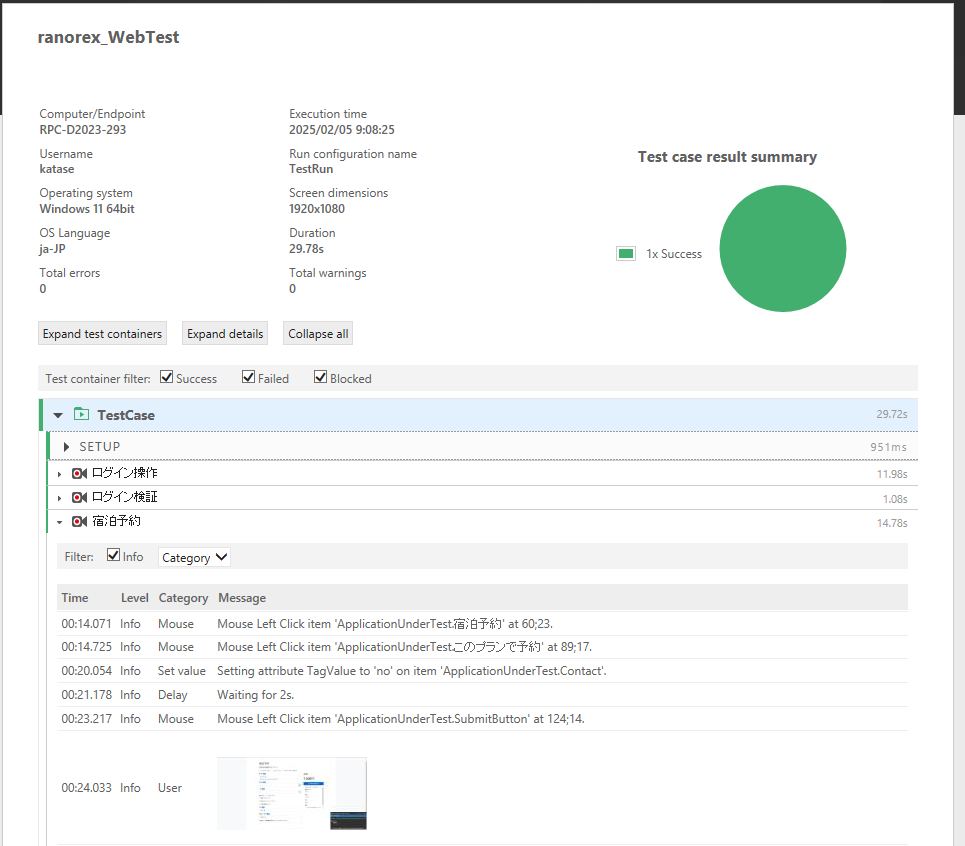Click the camera icon next to ログイン検証

pos(80,497)
